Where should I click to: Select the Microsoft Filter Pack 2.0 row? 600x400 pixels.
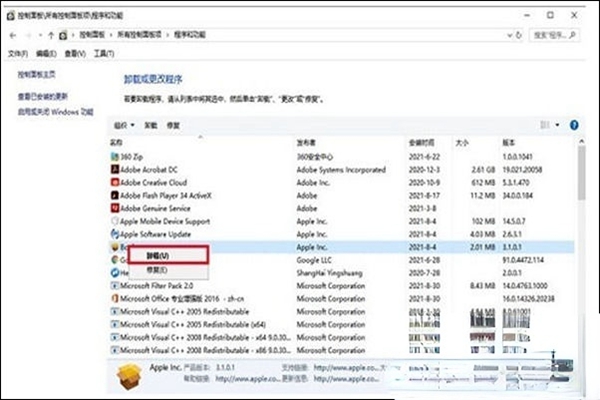point(341,286)
